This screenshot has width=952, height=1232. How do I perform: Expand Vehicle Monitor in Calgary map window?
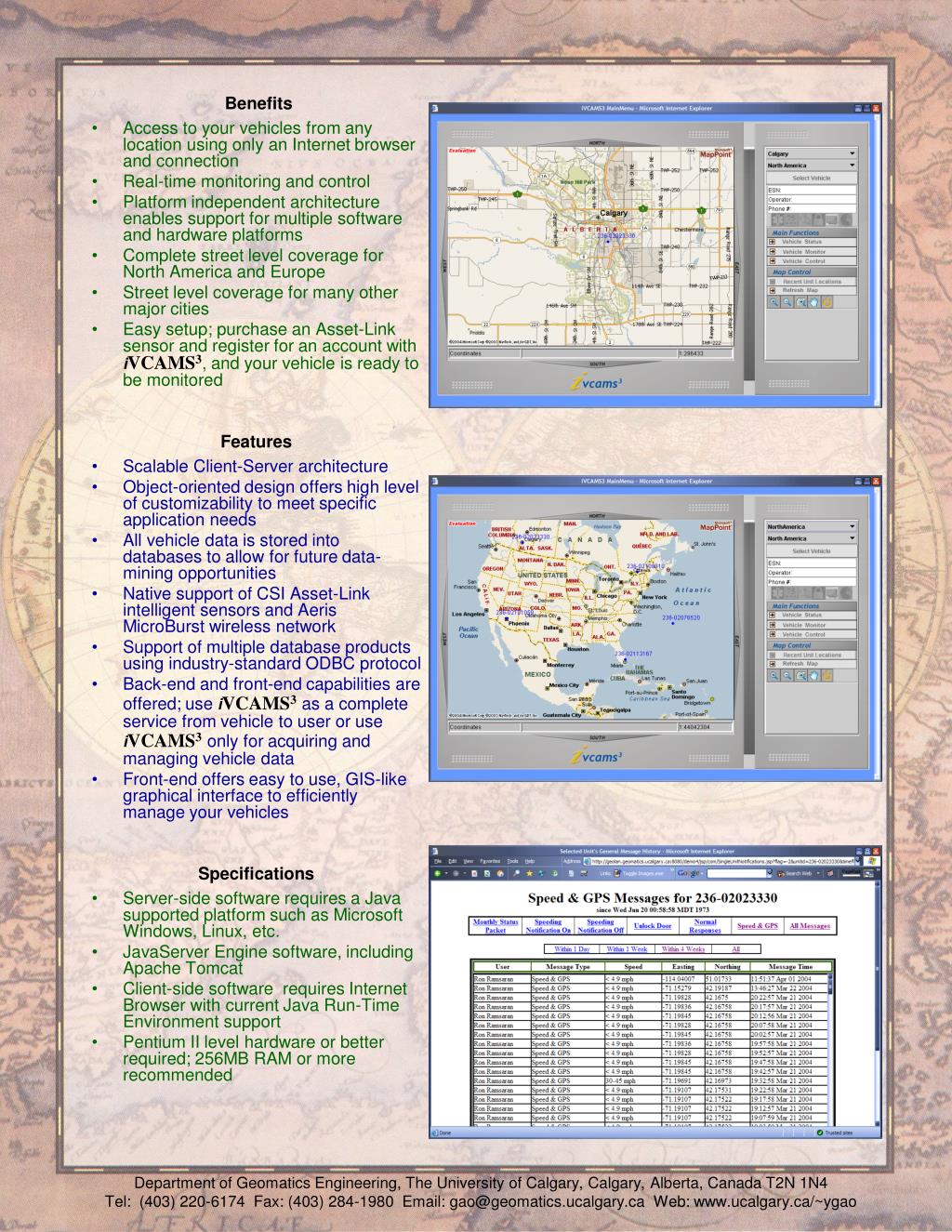(812, 252)
